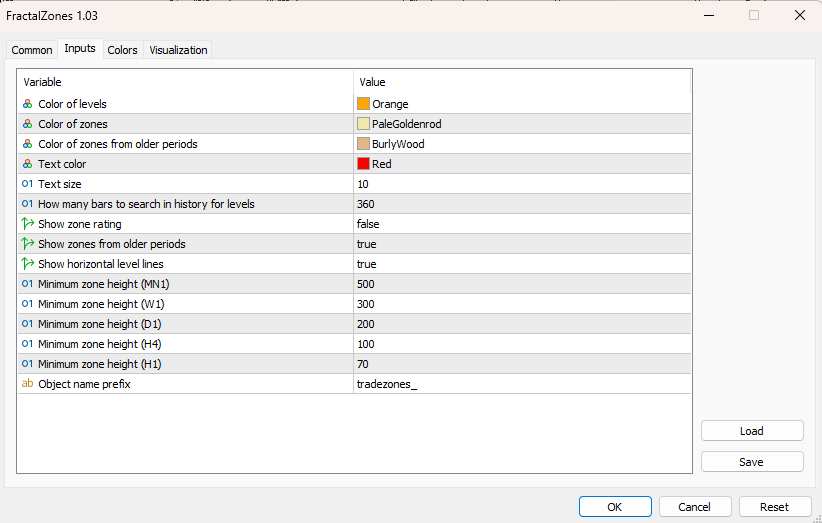The height and width of the screenshot is (523, 822).
Task: Click the color icon beside Text color
Action: (28, 164)
